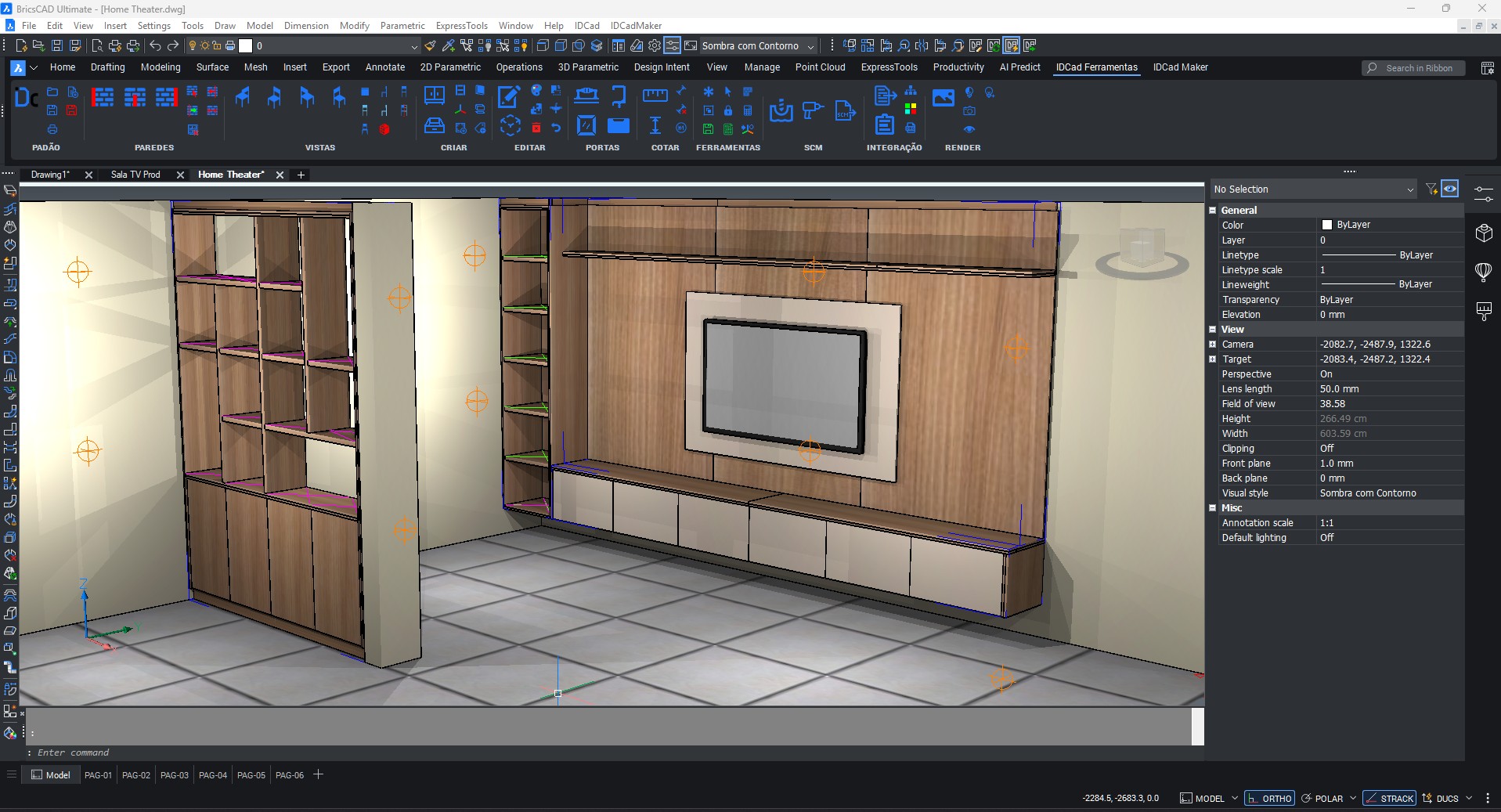Click the clipboard report icon in Integração
Image resolution: width=1501 pixels, height=812 pixels.
pos(885,125)
